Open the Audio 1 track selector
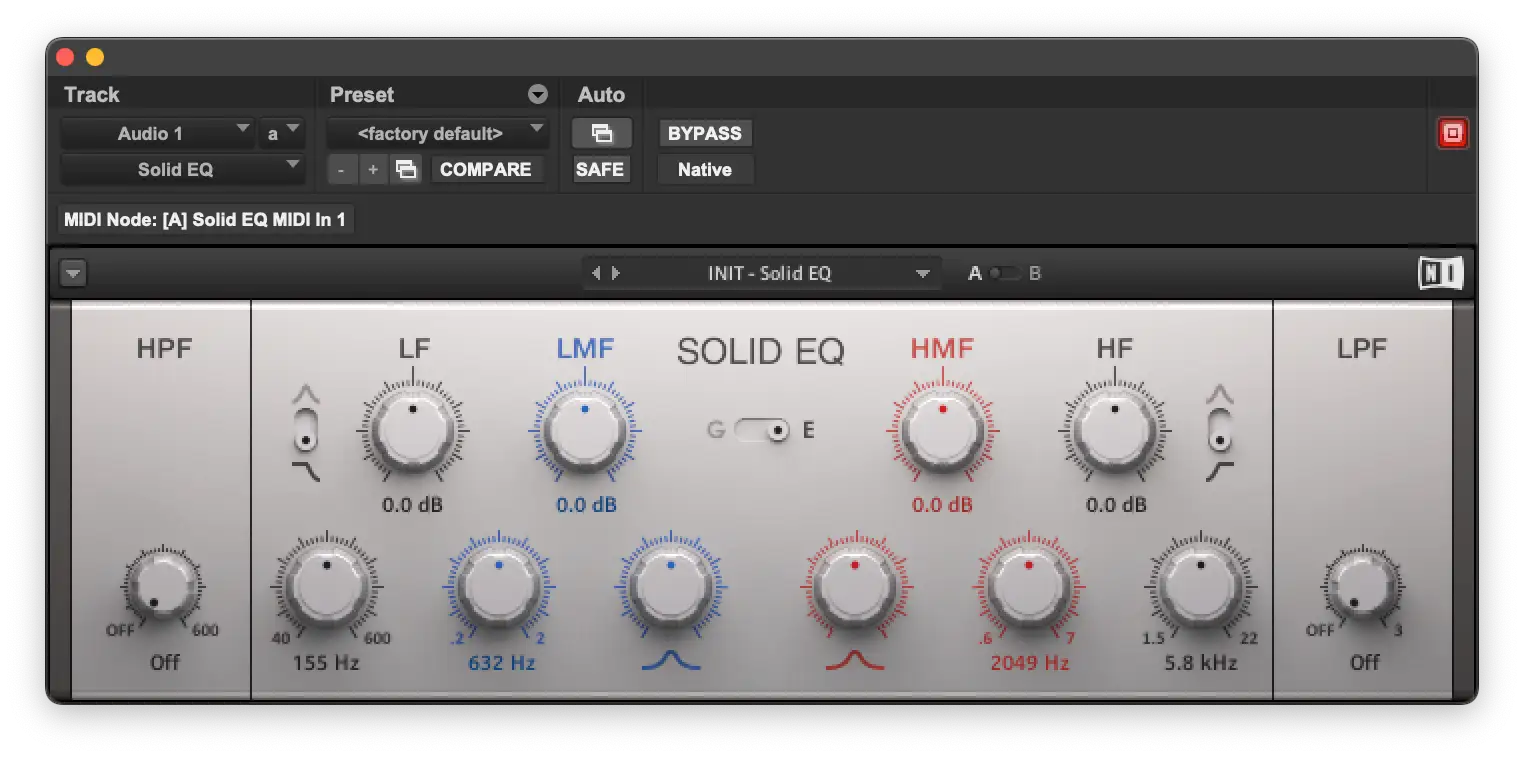The image size is (1524, 758). tap(157, 133)
